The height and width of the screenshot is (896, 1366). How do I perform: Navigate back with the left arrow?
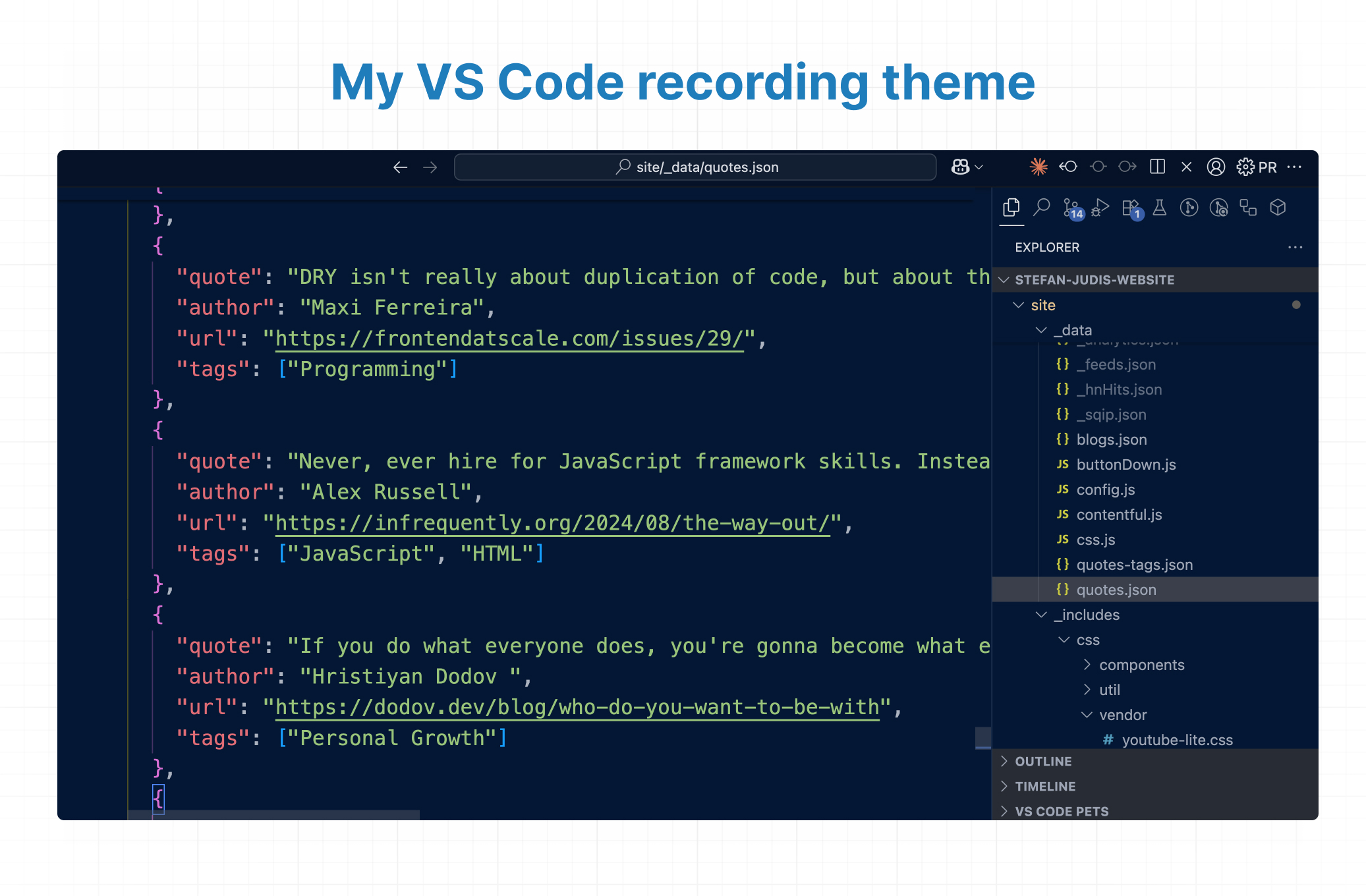400,167
